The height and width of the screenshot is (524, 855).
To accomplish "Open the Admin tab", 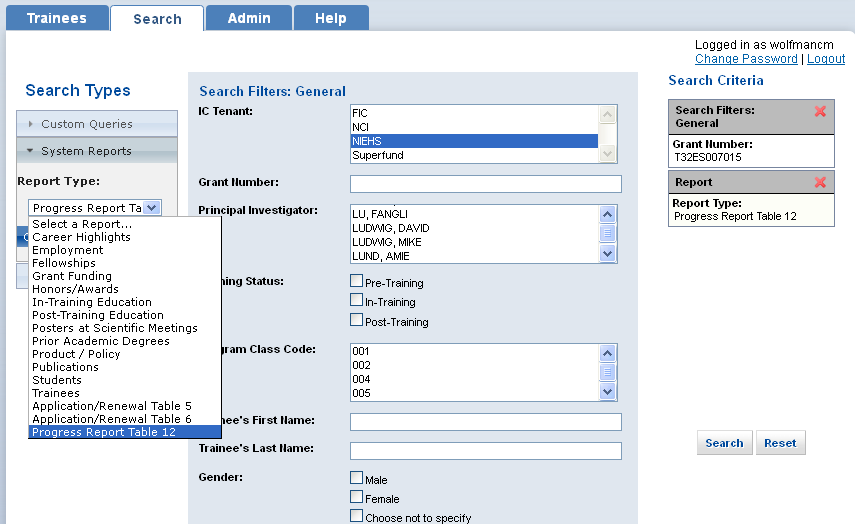I will click(x=249, y=18).
